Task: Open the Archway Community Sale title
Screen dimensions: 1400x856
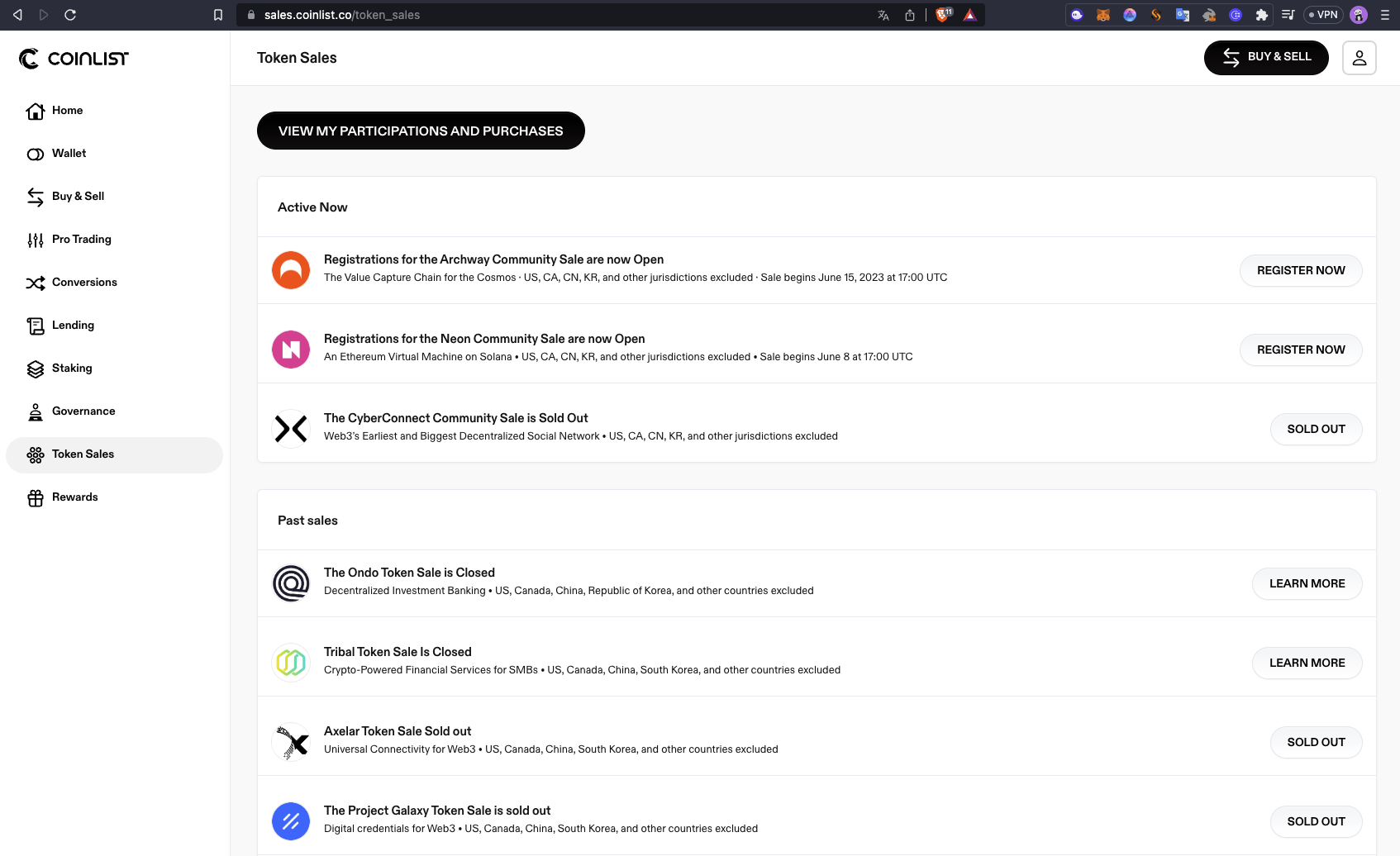Action: [x=493, y=259]
